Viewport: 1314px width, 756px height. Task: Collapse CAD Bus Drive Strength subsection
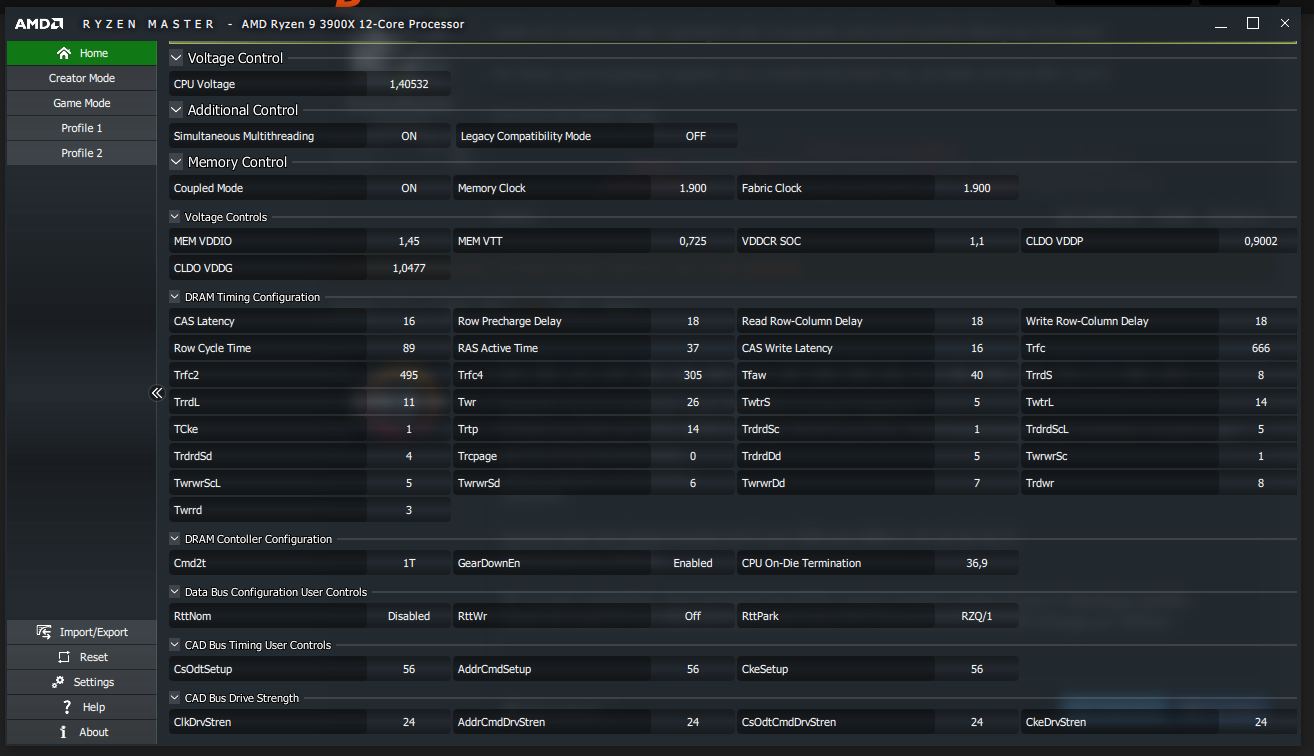176,698
